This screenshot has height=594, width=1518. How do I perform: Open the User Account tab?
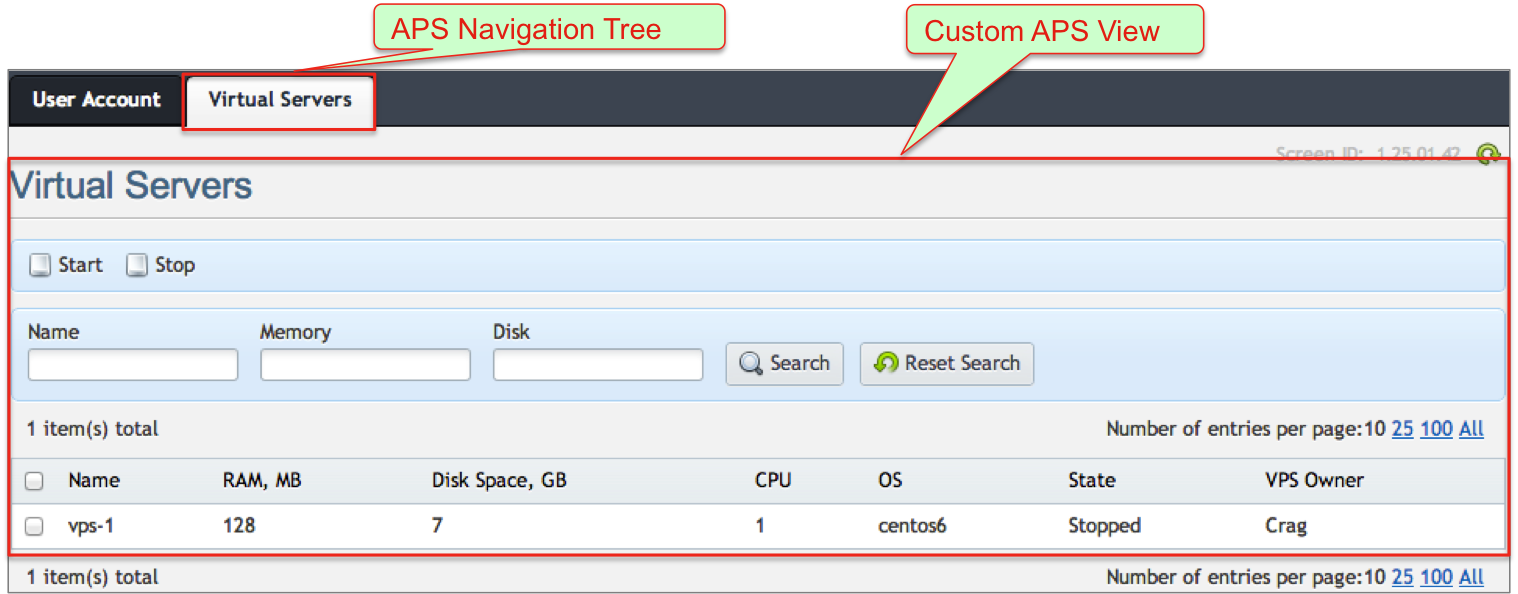pos(96,100)
